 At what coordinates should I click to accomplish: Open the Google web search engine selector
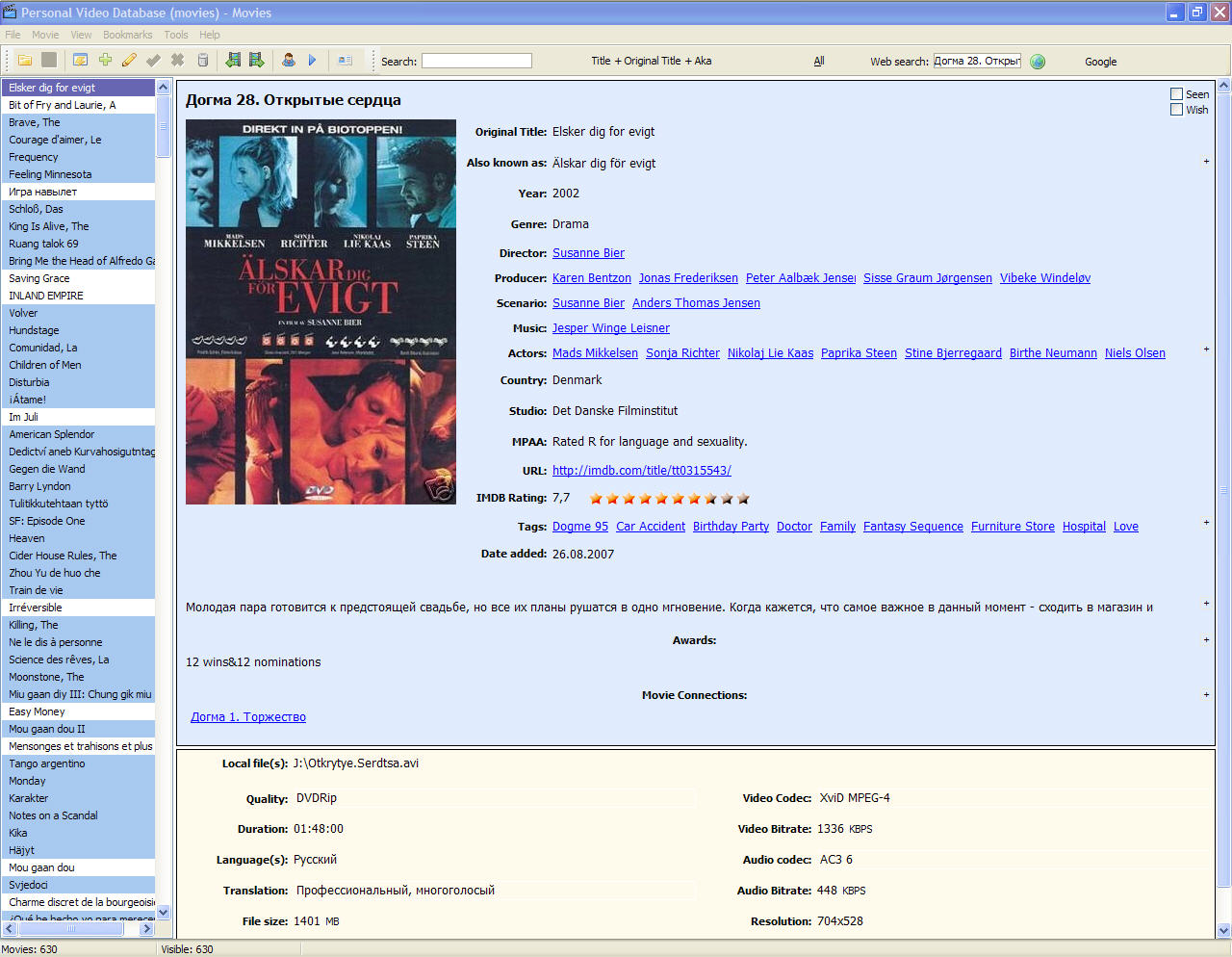[x=1100, y=62]
